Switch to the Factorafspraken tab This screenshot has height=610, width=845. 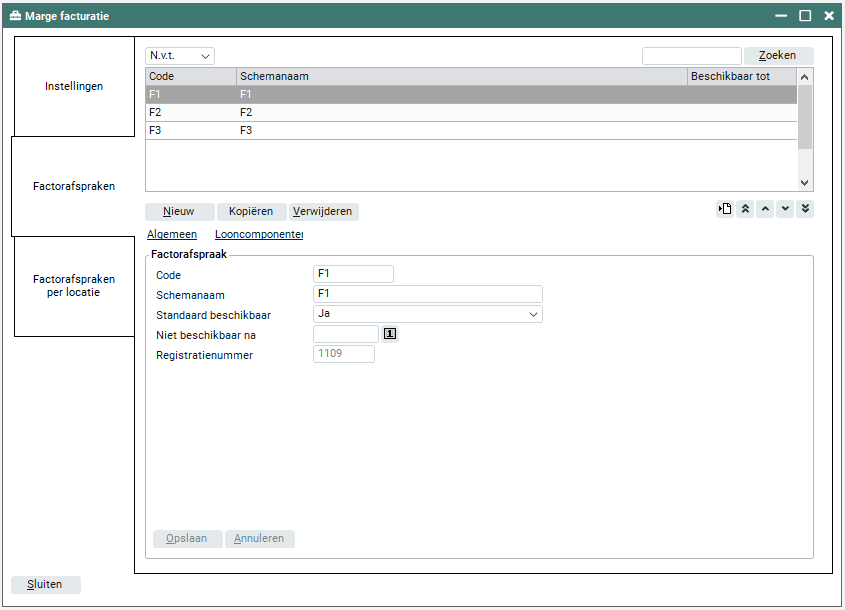[x=74, y=186]
